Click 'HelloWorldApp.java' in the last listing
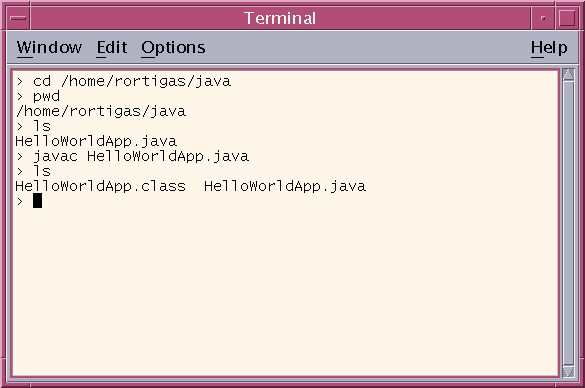585x388 pixels. point(285,186)
